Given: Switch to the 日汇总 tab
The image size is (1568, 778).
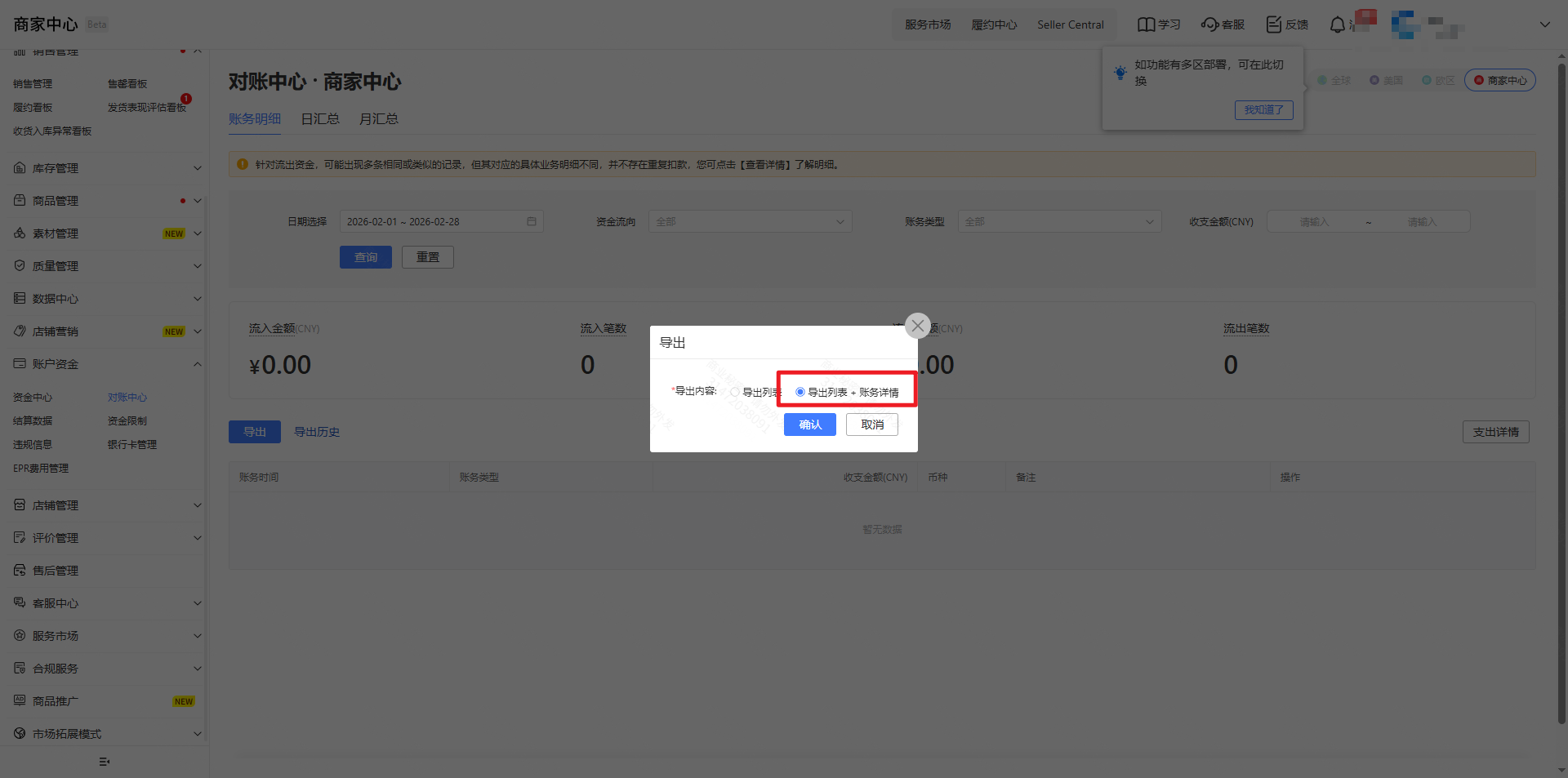Looking at the screenshot, I should tap(319, 119).
